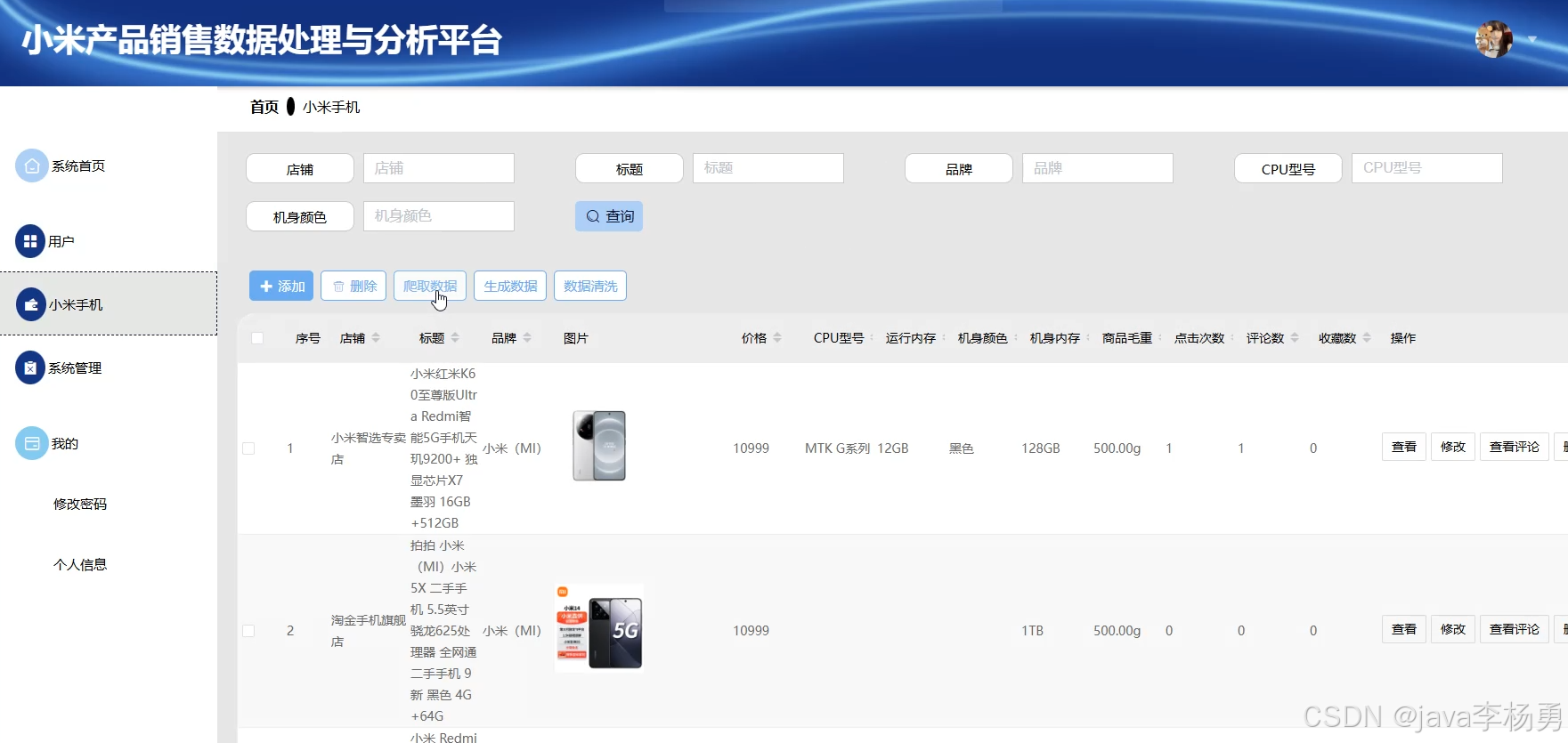Sort the table by 店铺 column
This screenshot has height=743, width=1568.
coord(376,338)
